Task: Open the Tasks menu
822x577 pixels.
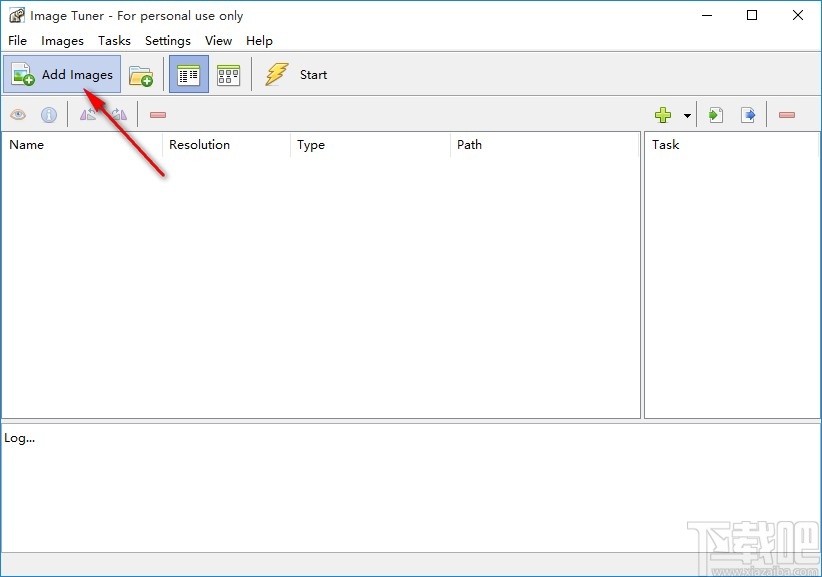Action: pos(114,41)
